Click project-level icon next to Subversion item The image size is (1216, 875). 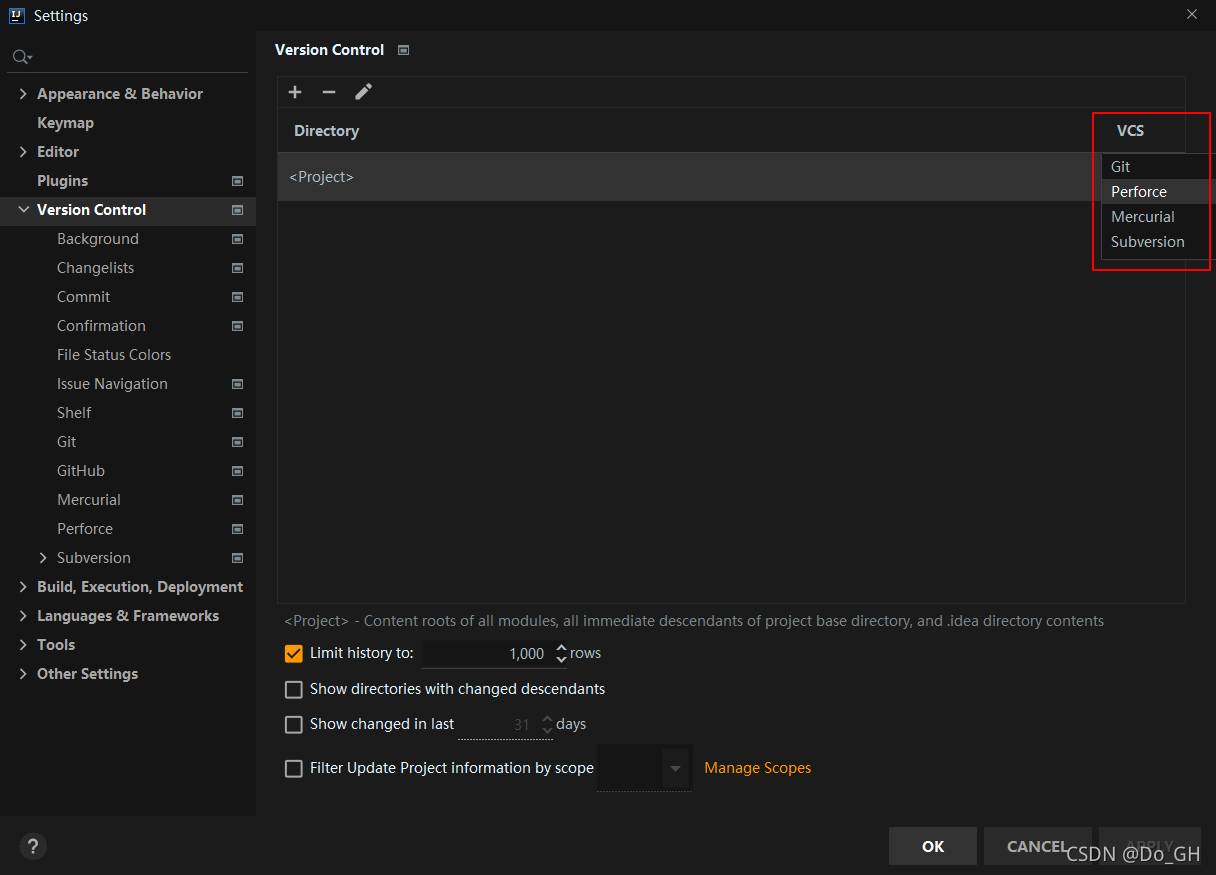(x=237, y=558)
